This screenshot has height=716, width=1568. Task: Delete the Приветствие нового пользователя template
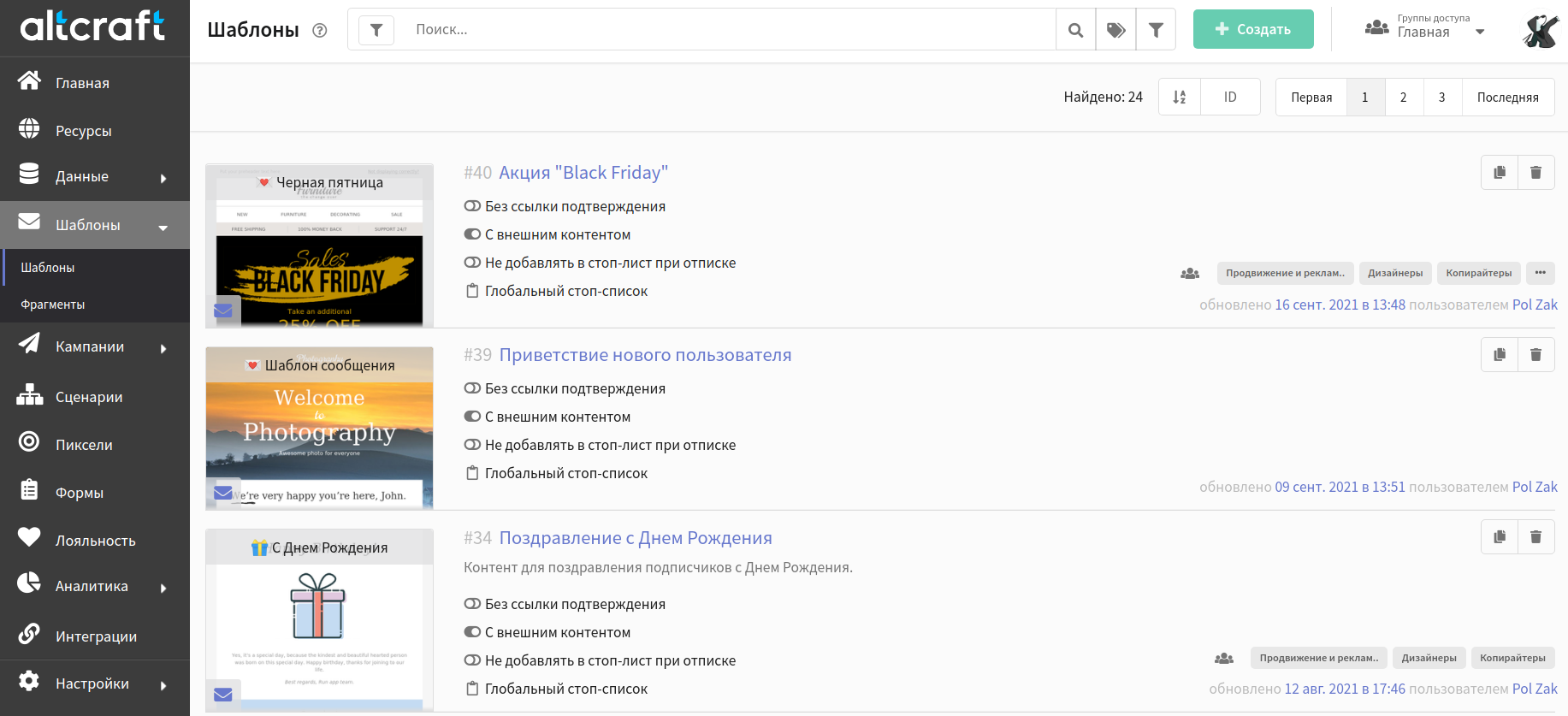click(x=1535, y=355)
